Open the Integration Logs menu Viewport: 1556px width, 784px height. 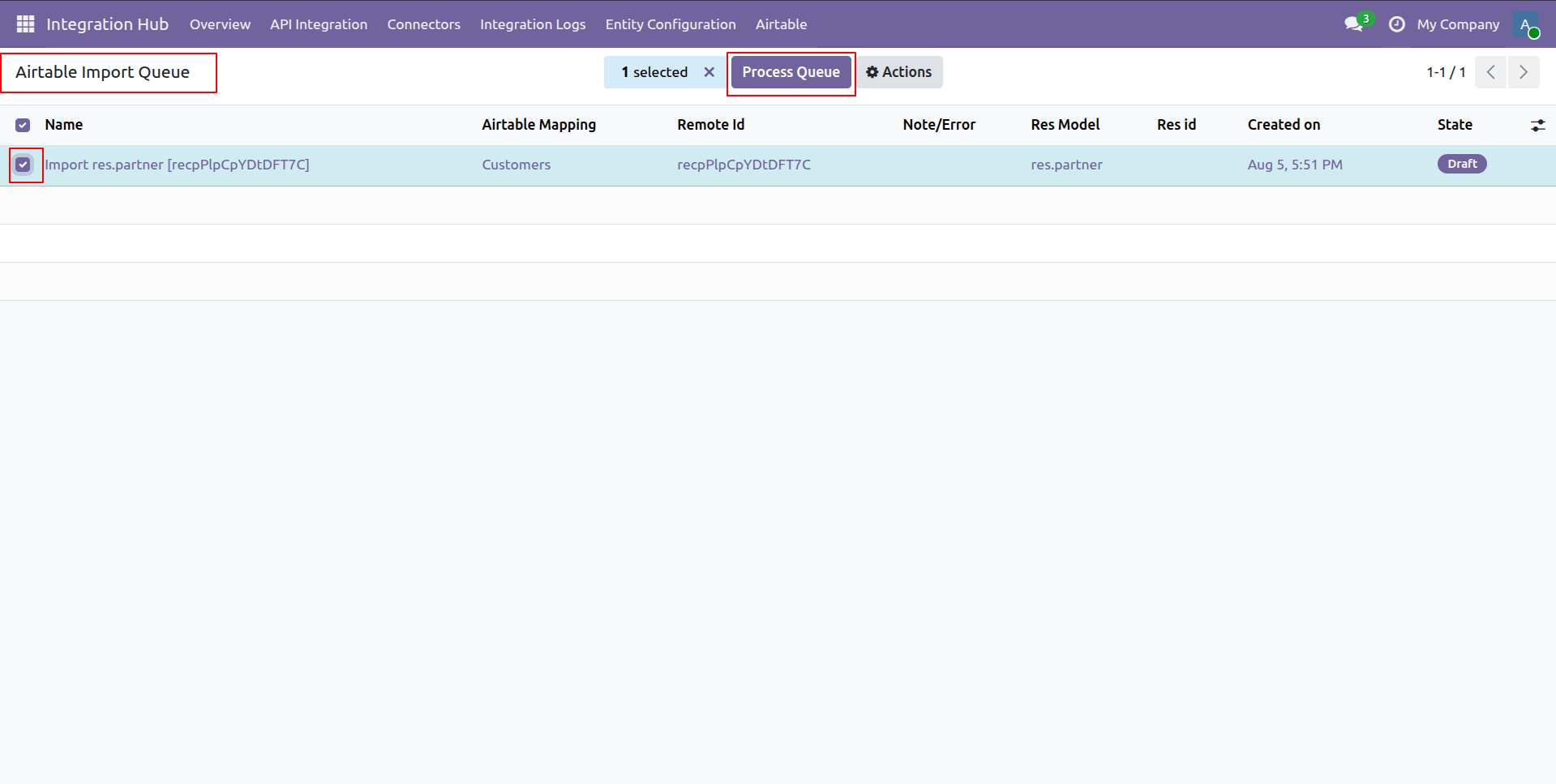click(533, 24)
